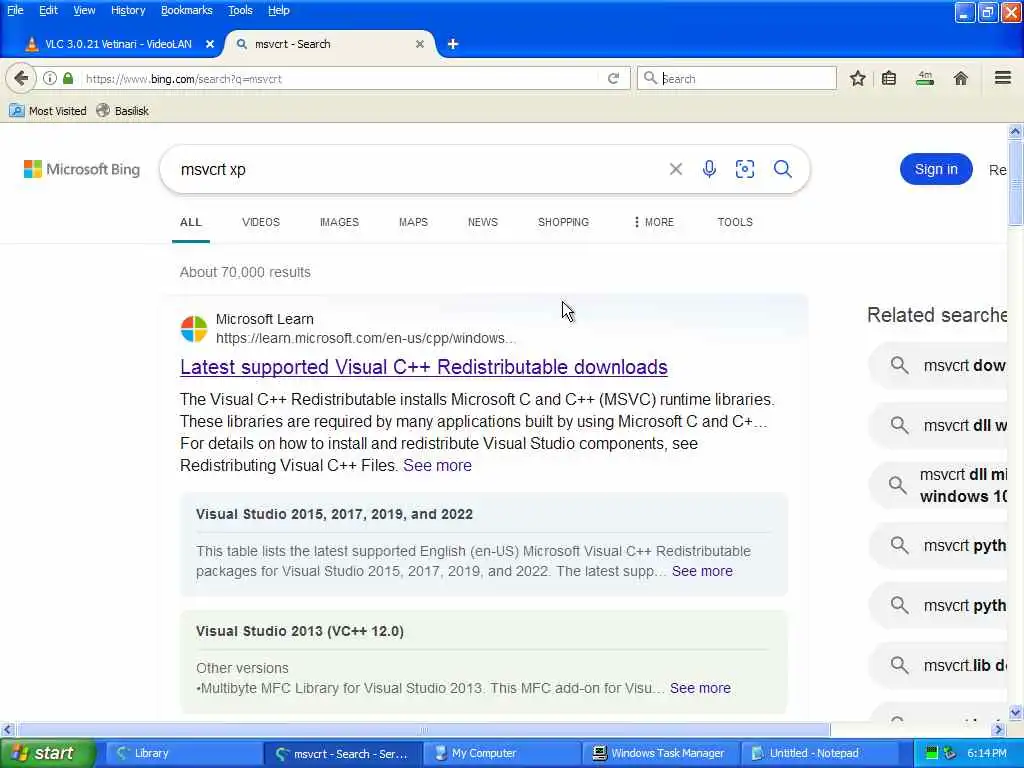1024x768 pixels.
Task: Select the IMAGES search tab
Action: point(340,222)
